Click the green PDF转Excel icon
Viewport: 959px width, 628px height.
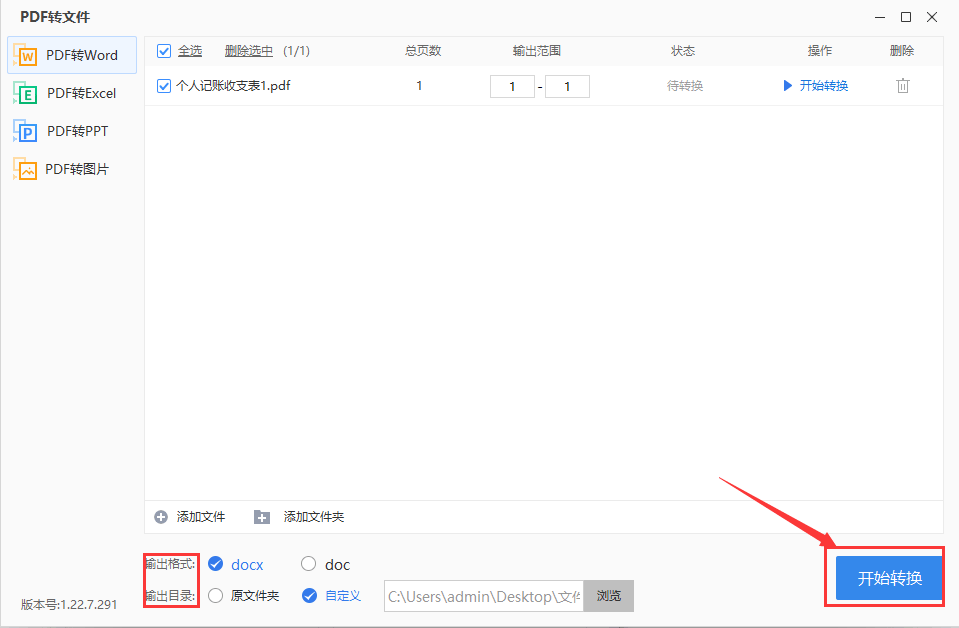point(25,93)
